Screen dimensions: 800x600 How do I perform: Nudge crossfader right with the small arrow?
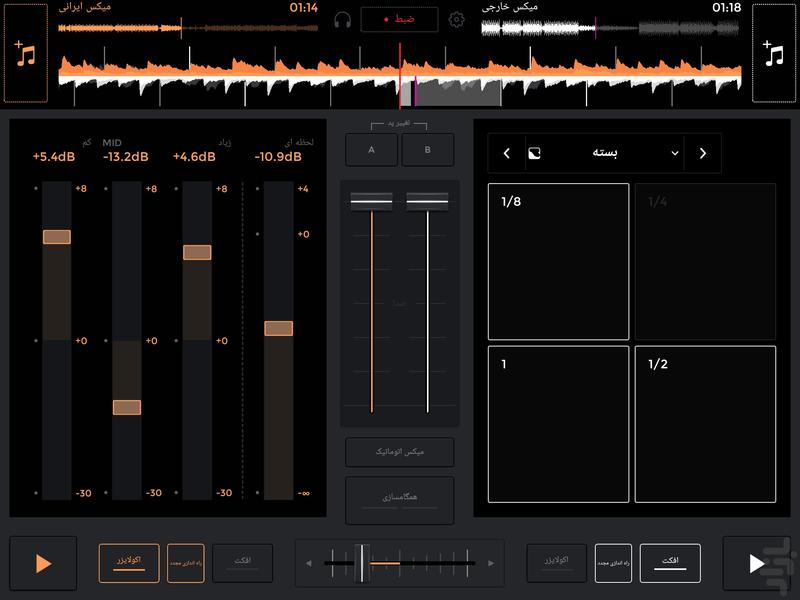[489, 564]
